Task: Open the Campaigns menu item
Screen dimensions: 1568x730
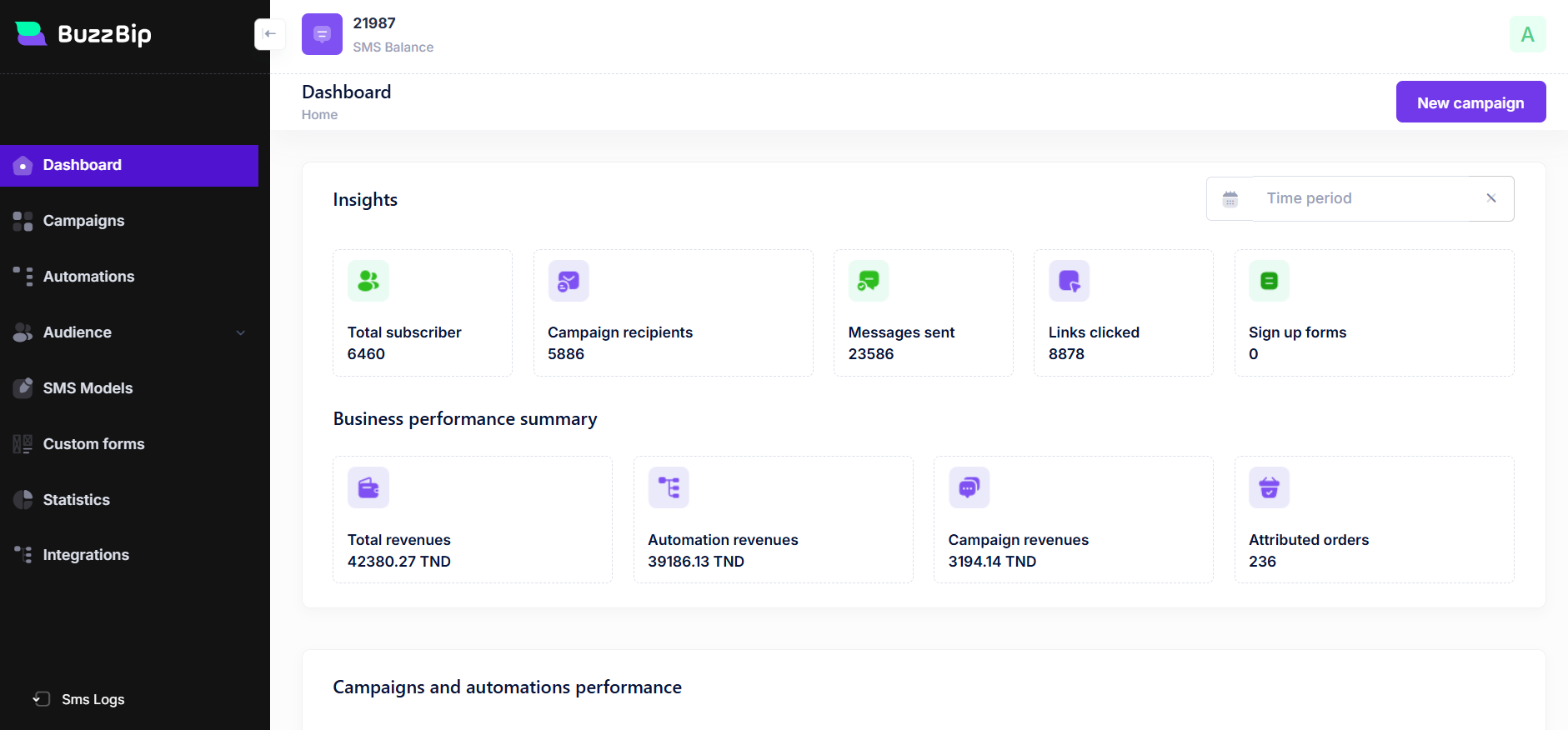Action: [x=83, y=221]
